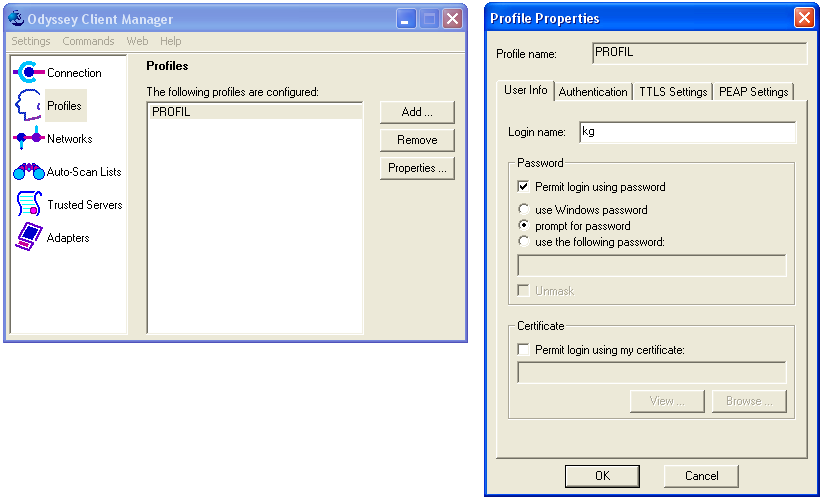This screenshot has height=498, width=825.
Task: Open the Help menu
Action: [170, 41]
